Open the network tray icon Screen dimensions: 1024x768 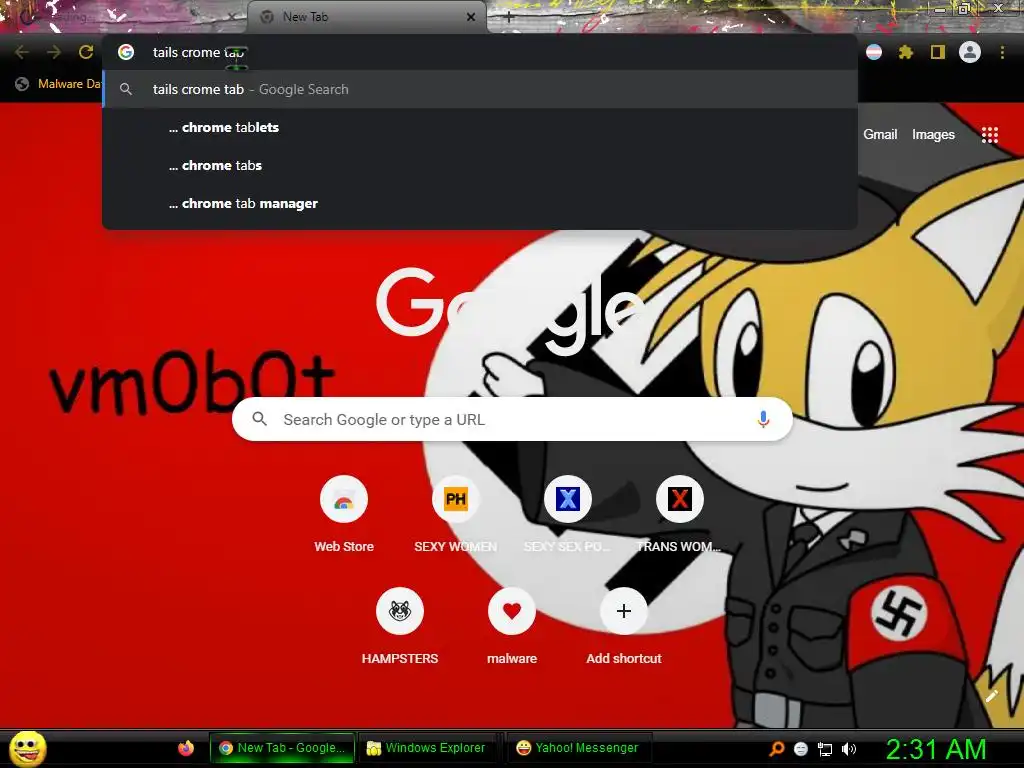pyautogui.click(x=825, y=749)
